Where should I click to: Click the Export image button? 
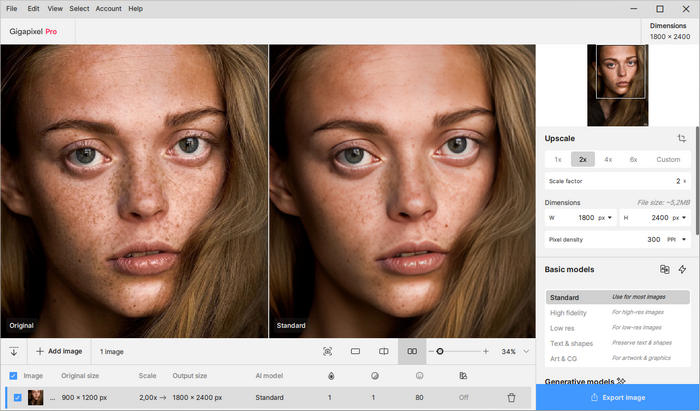[x=617, y=397]
